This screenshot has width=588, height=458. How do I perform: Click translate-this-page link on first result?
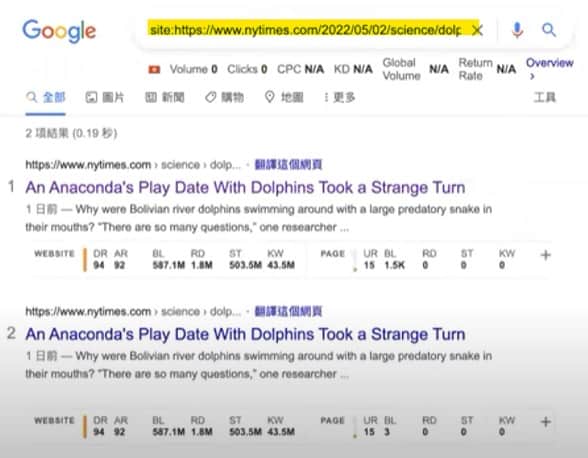click(x=288, y=165)
